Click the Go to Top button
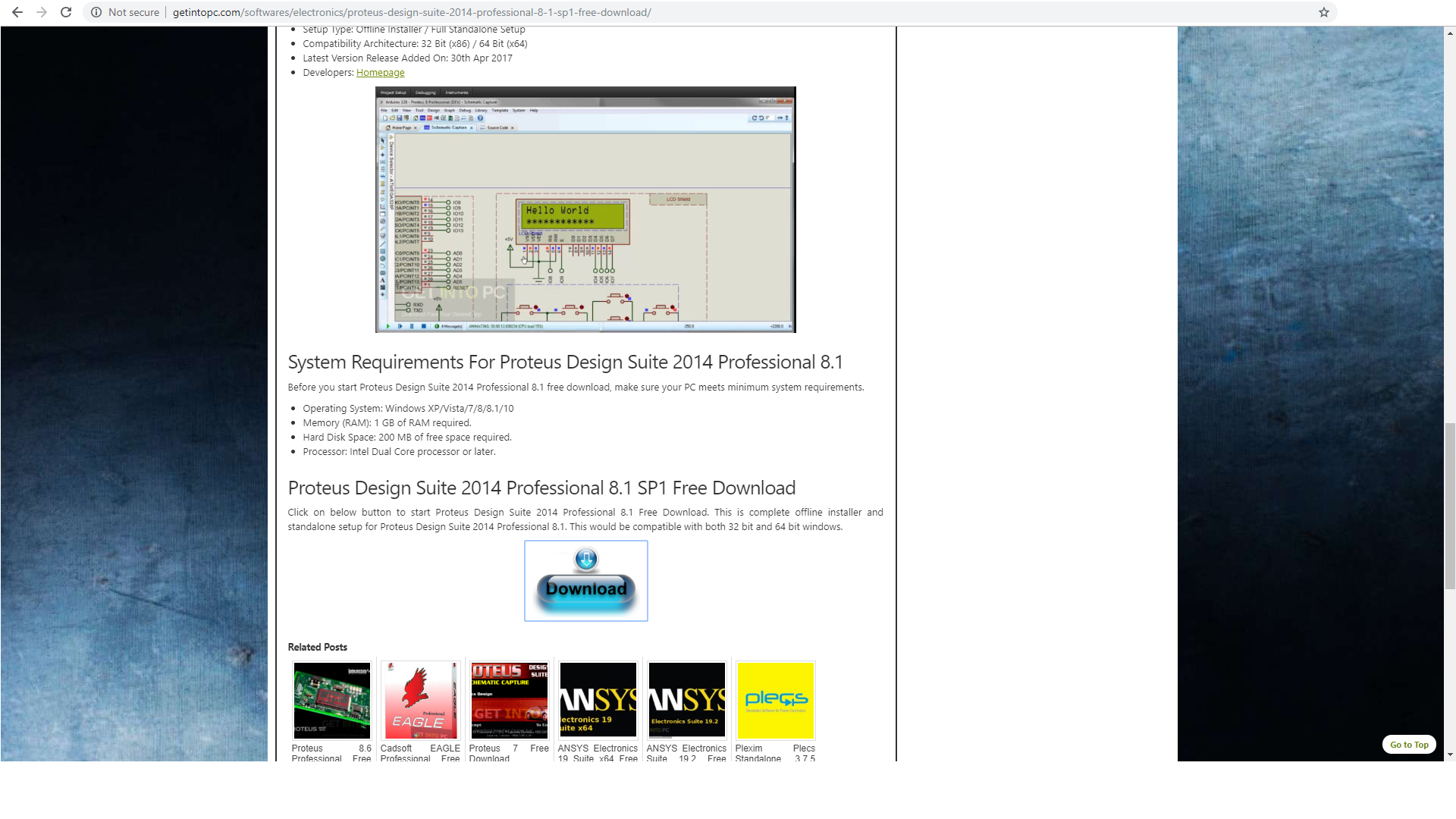1456x819 pixels. point(1408,744)
